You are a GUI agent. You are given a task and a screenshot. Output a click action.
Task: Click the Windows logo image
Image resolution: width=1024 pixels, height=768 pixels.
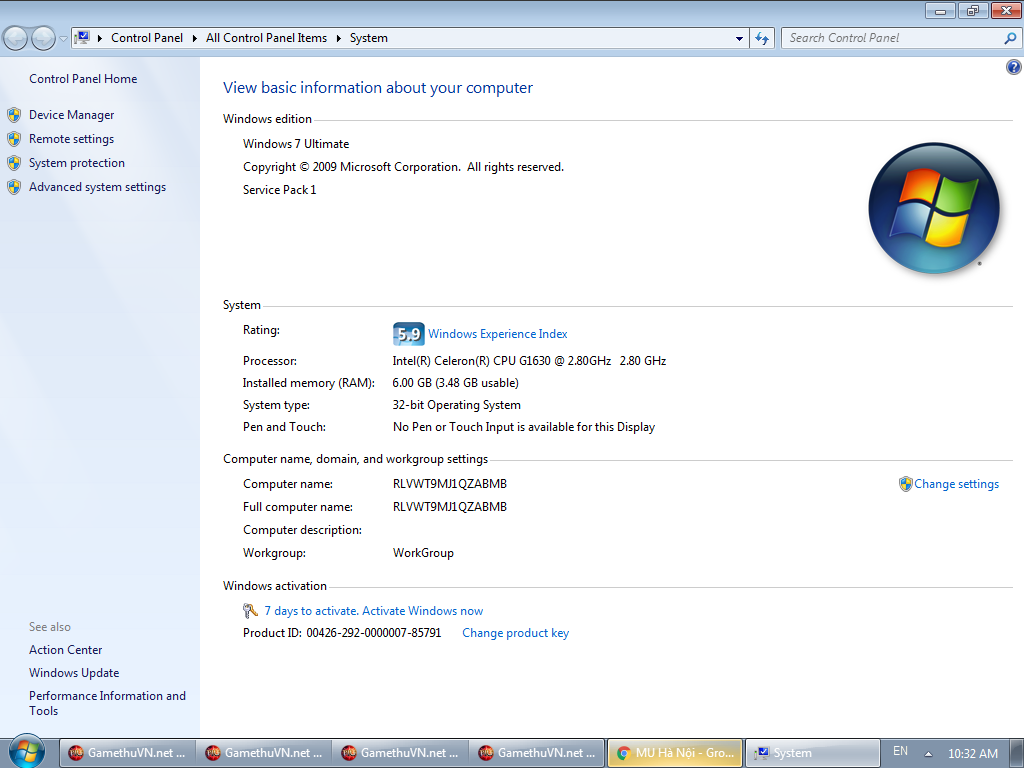pos(934,208)
